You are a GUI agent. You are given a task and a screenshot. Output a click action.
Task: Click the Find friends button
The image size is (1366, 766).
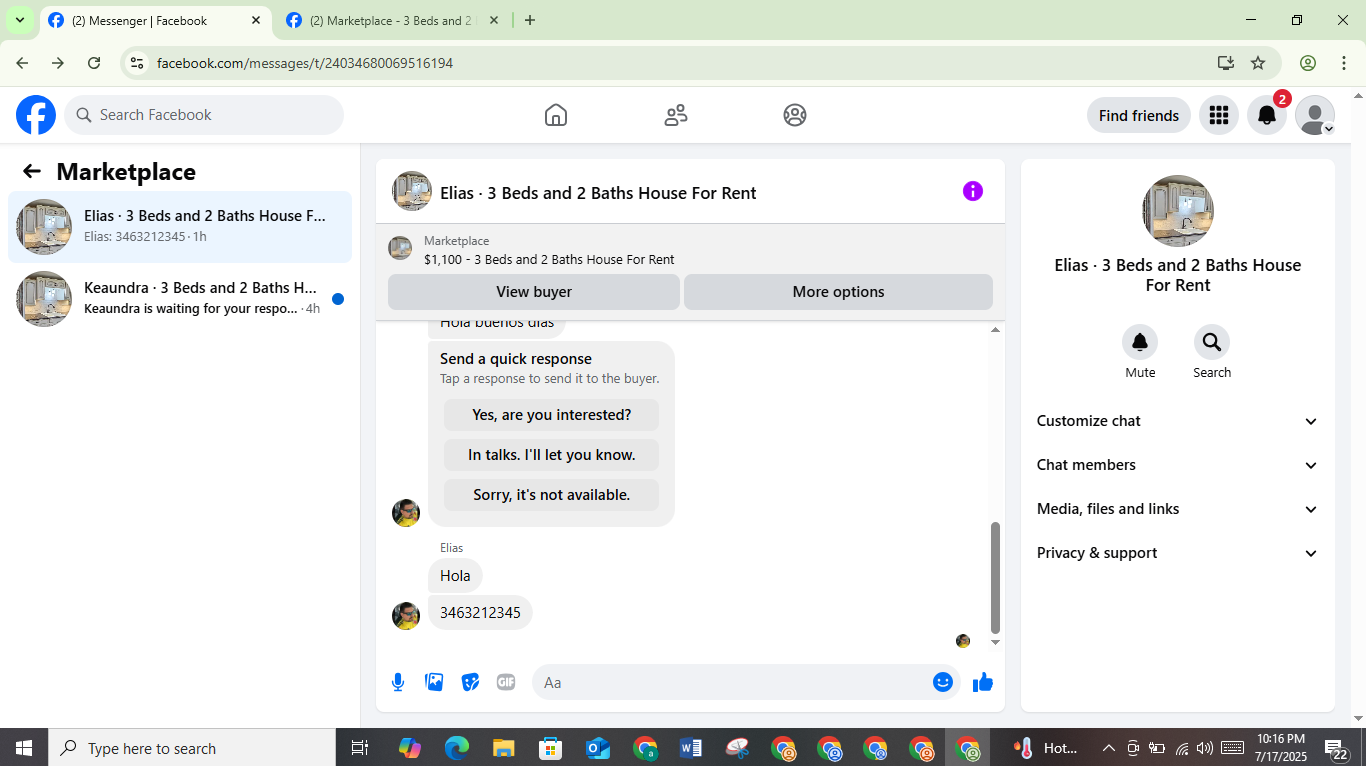point(1139,115)
